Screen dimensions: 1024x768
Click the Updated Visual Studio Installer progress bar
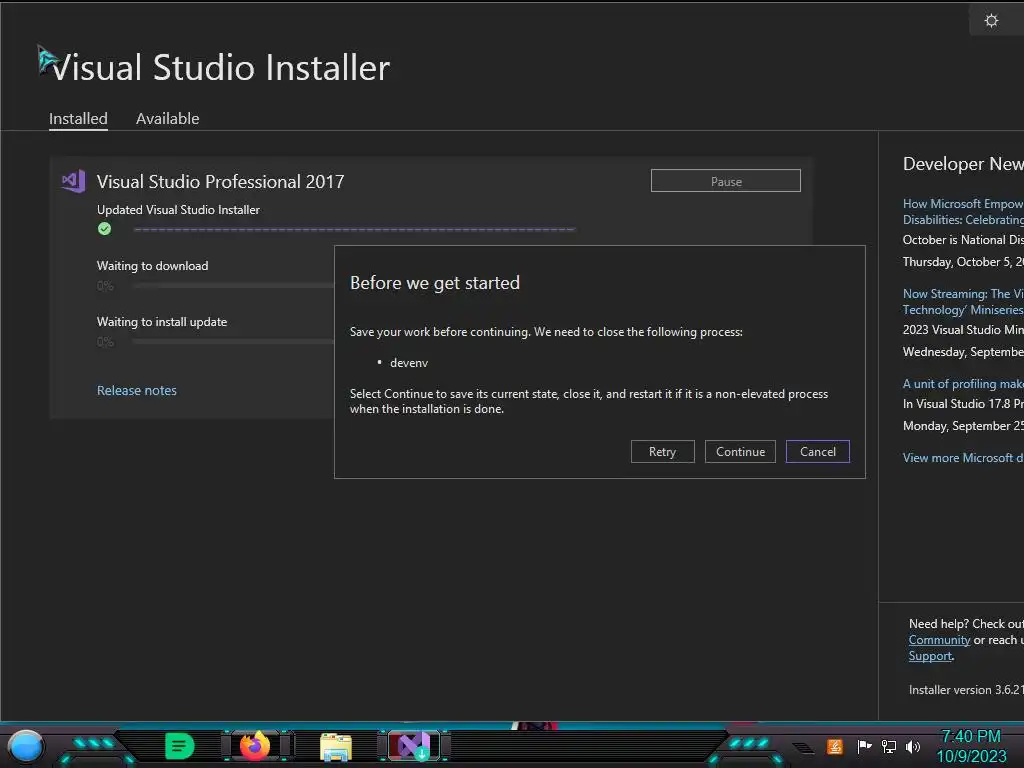[x=355, y=229]
